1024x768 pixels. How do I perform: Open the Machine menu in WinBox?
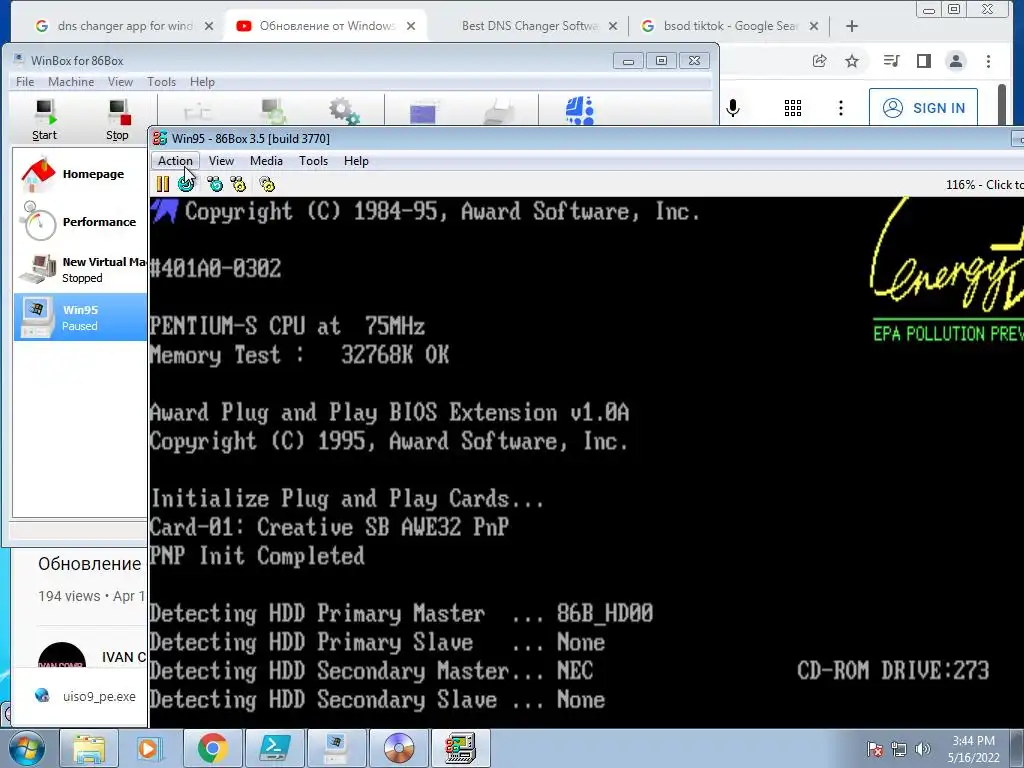(71, 82)
